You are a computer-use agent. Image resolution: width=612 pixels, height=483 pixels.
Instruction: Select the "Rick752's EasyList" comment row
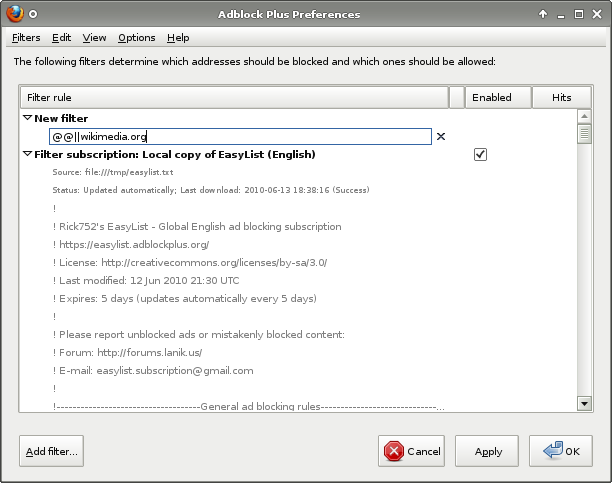click(x=299, y=226)
